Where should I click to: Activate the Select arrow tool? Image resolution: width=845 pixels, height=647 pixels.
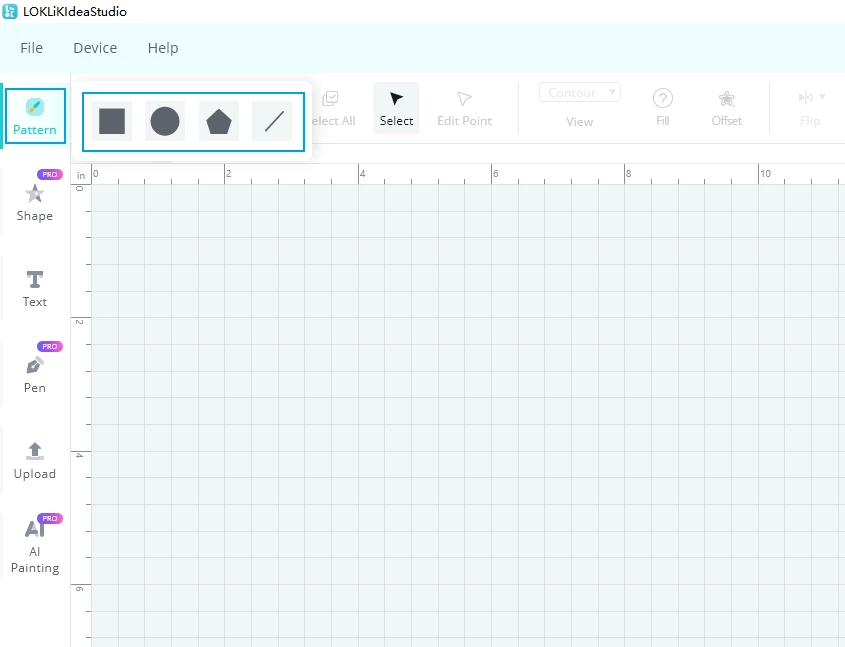tap(396, 108)
